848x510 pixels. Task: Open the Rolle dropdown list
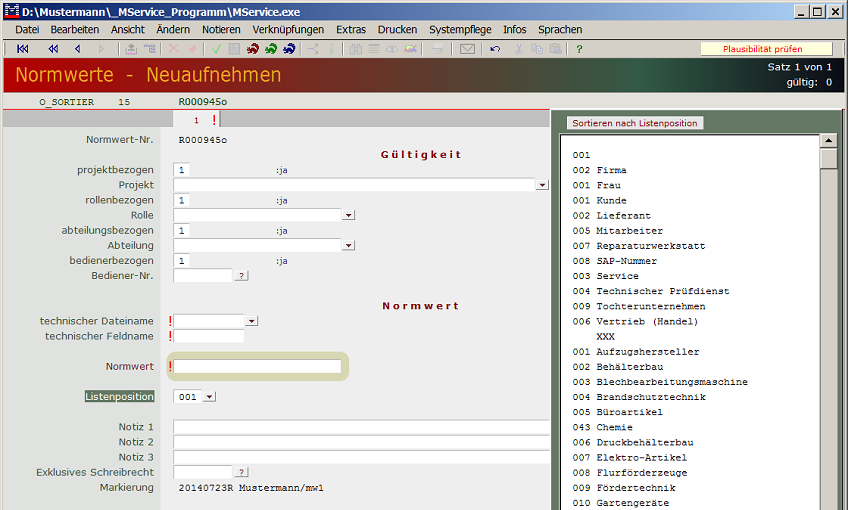tap(348, 215)
